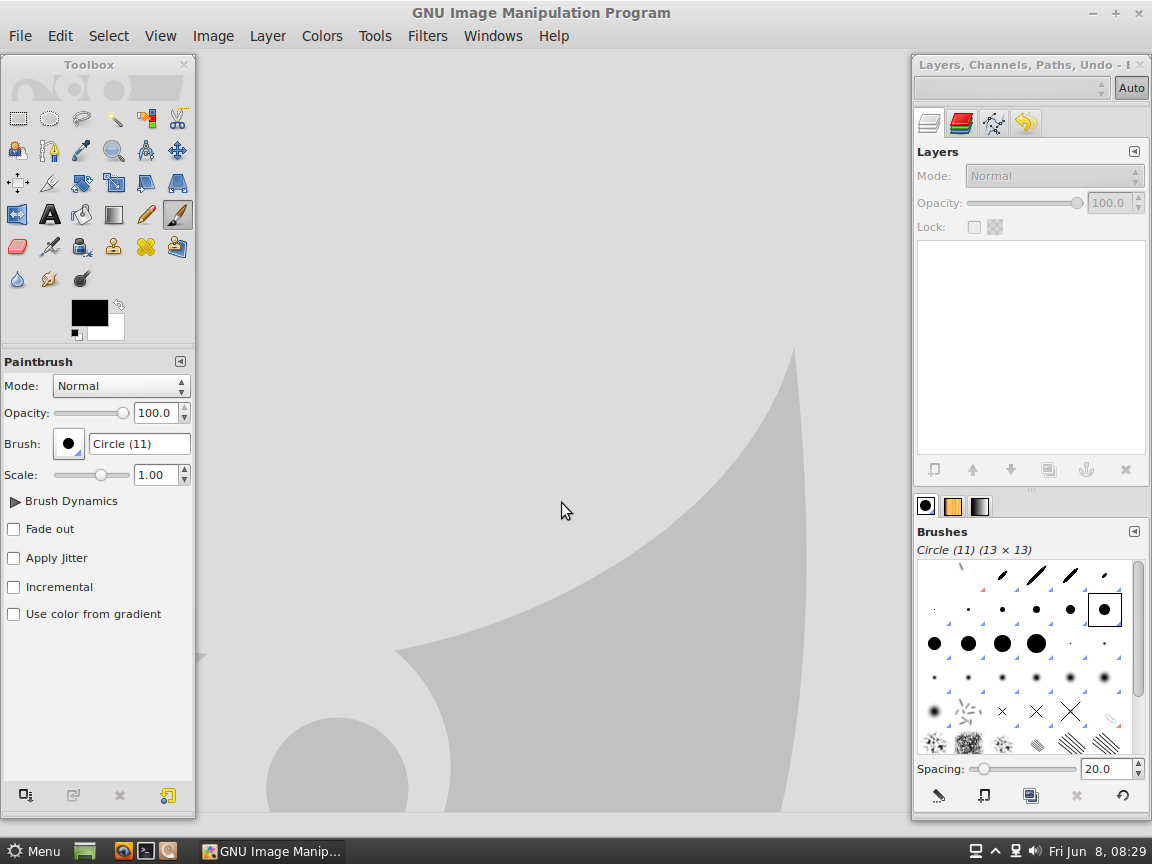The height and width of the screenshot is (864, 1152).
Task: Open the Brushes panel menu arrow
Action: (x=1134, y=531)
